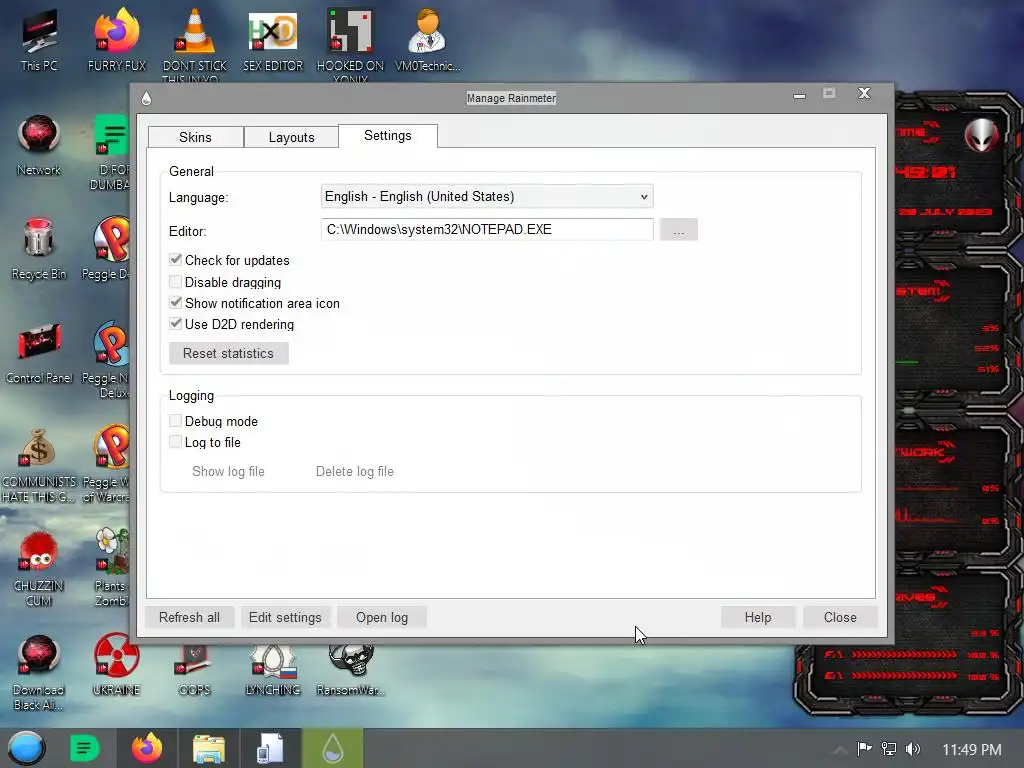Click the volume speaker tray icon
Viewport: 1024px width, 768px height.
click(913, 749)
